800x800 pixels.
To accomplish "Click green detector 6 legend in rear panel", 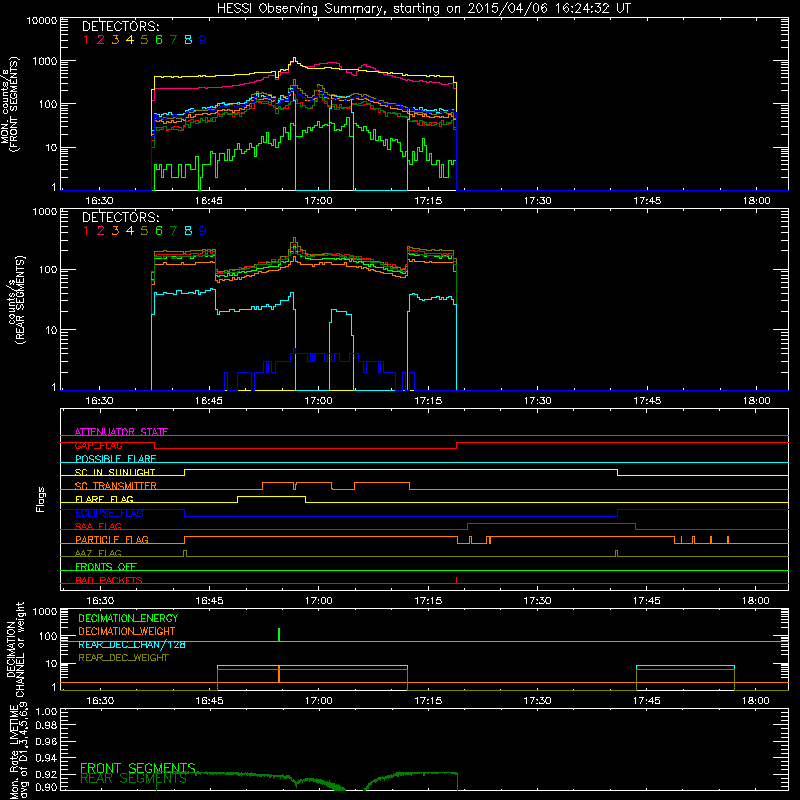I will click(x=159, y=231).
